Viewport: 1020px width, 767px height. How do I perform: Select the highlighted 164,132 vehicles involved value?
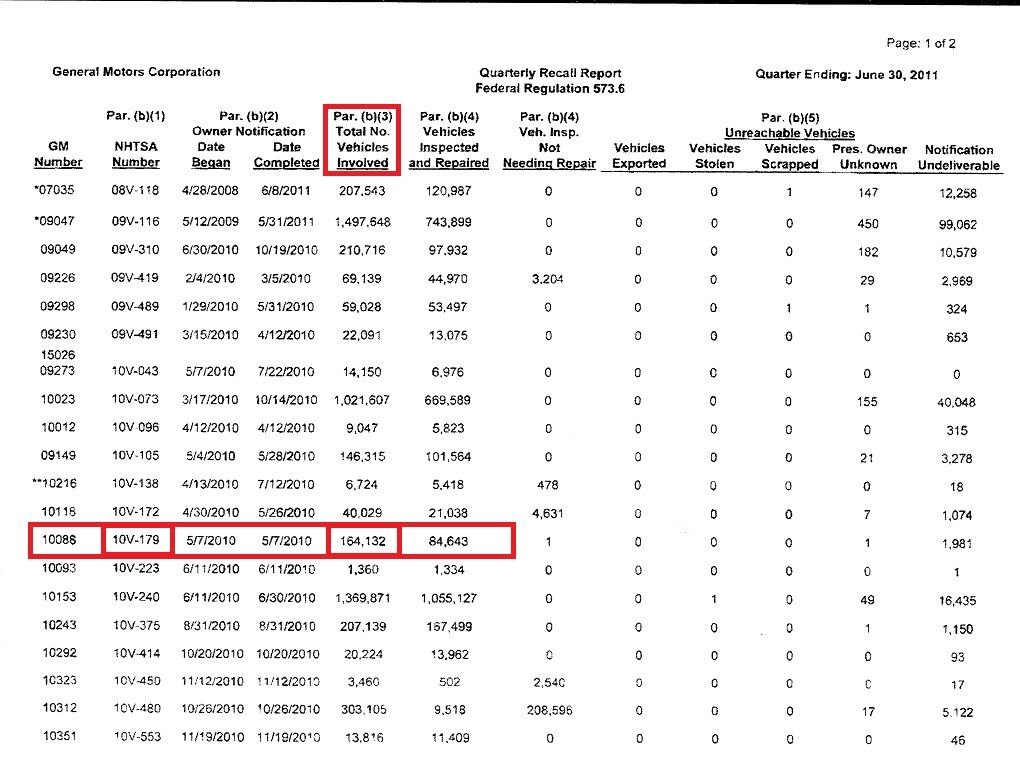362,541
